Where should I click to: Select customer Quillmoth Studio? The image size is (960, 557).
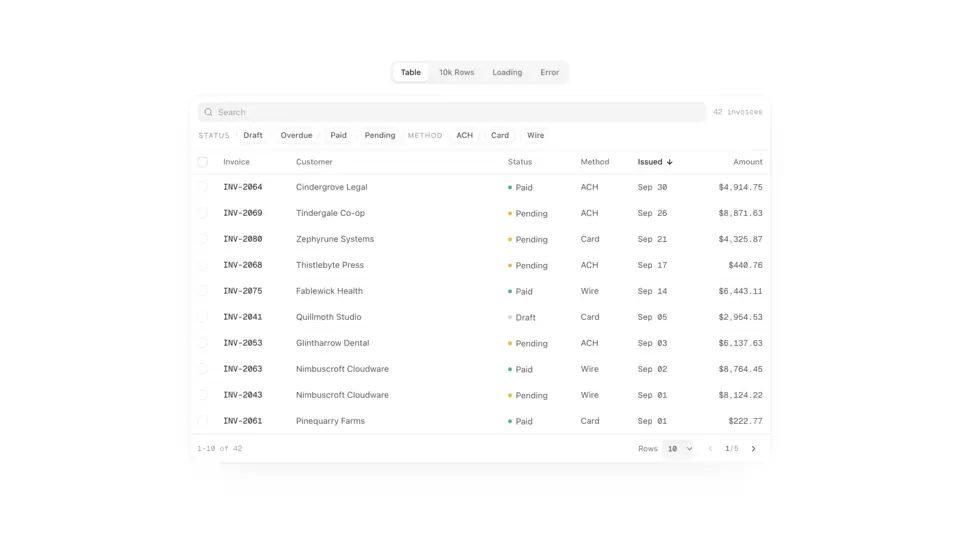tap(329, 317)
